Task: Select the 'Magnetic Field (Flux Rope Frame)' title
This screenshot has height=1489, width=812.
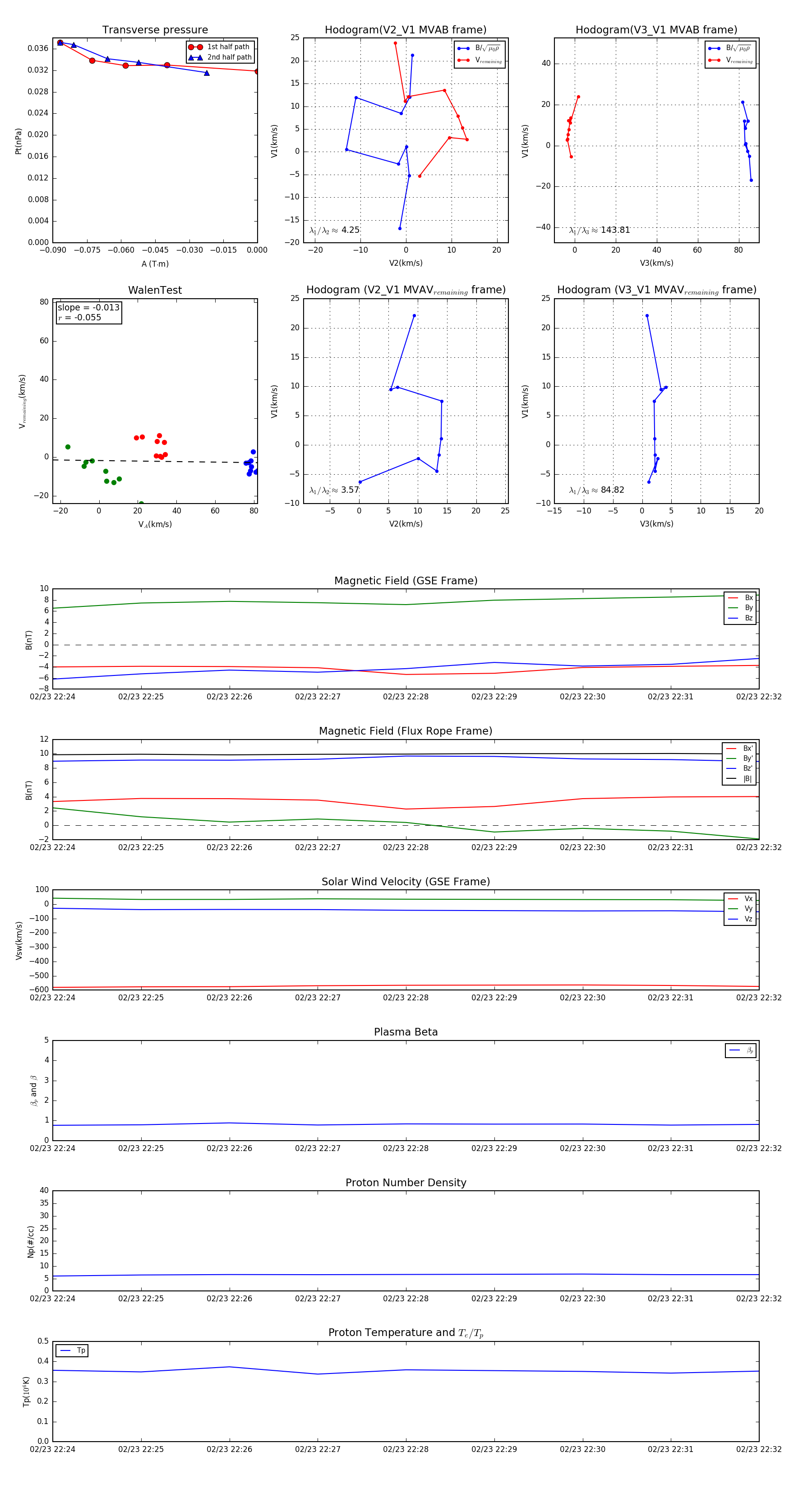Action: click(x=406, y=731)
